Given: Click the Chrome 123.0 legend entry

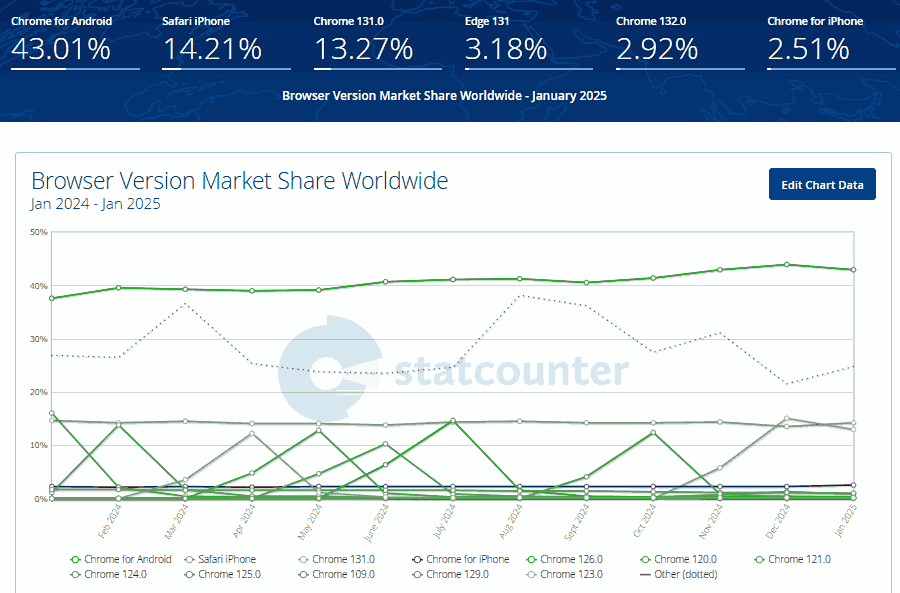Looking at the screenshot, I should click(567, 574).
